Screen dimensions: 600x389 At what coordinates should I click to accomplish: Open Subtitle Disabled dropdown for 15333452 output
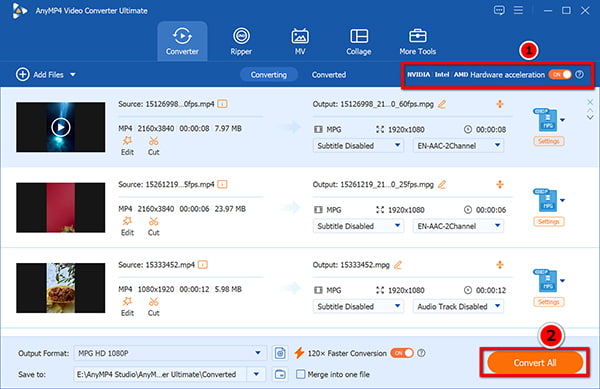(x=358, y=306)
